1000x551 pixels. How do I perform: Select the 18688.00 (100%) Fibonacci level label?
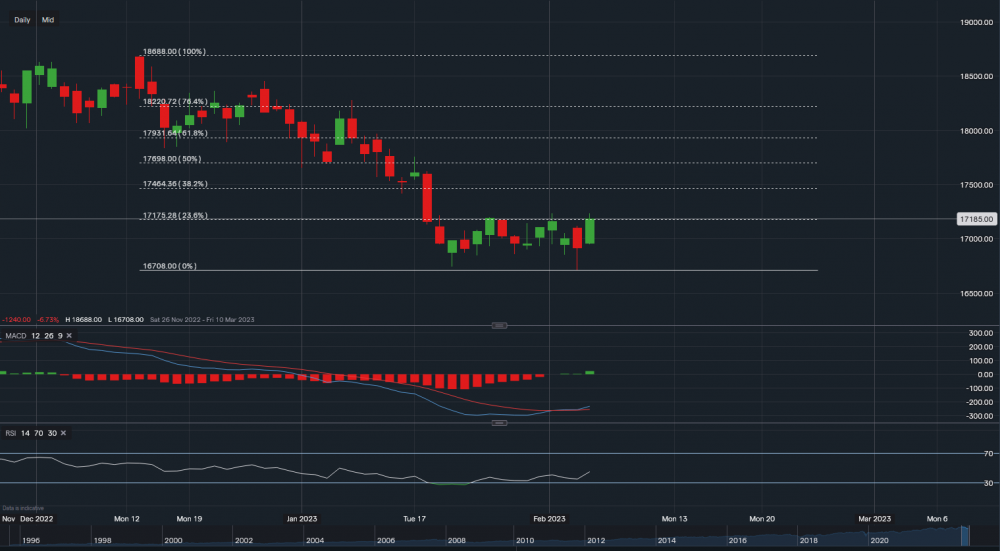[174, 52]
